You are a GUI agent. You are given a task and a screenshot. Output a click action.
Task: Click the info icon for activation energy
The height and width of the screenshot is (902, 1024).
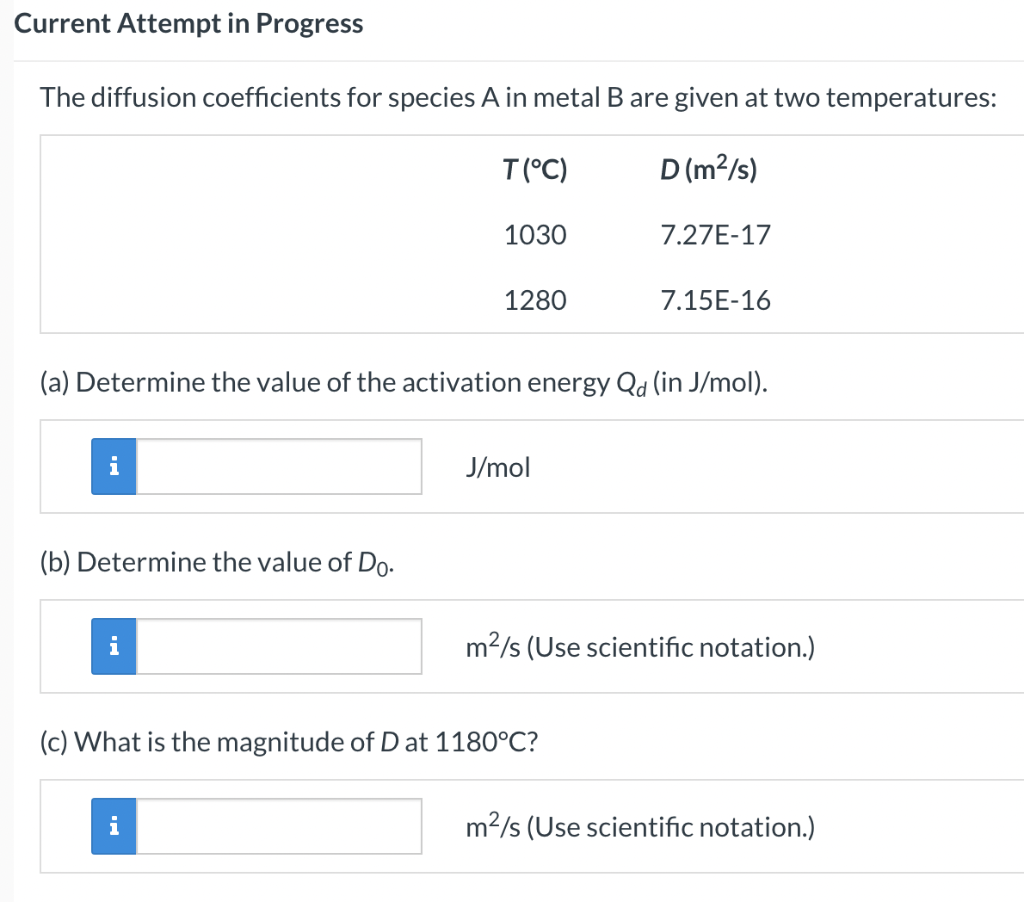click(x=114, y=466)
